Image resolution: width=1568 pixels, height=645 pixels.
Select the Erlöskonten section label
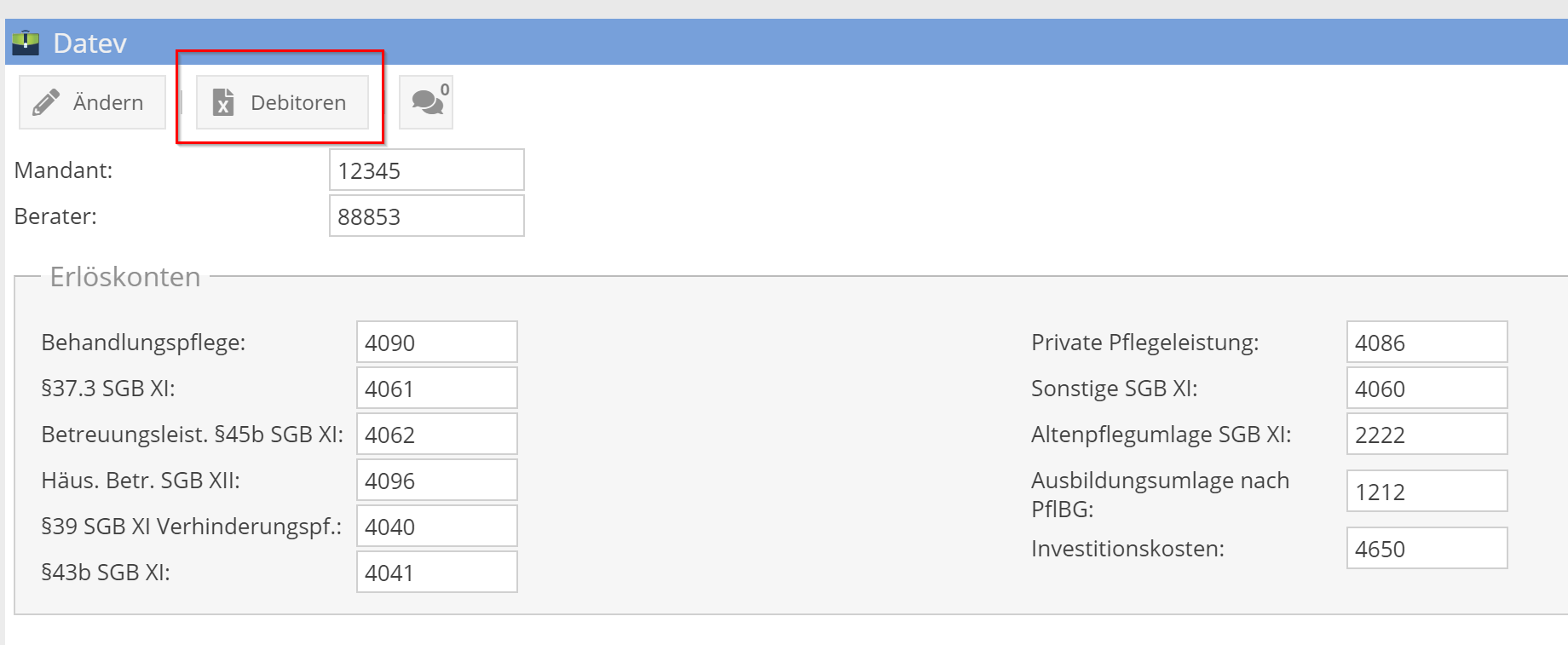coord(124,276)
